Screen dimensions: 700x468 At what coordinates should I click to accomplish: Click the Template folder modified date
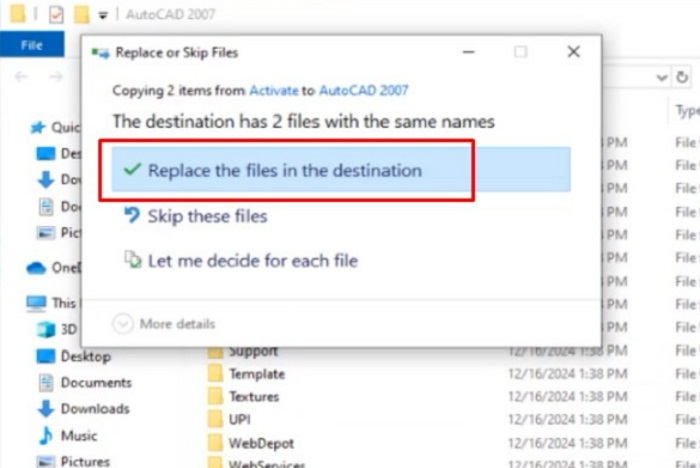(567, 373)
